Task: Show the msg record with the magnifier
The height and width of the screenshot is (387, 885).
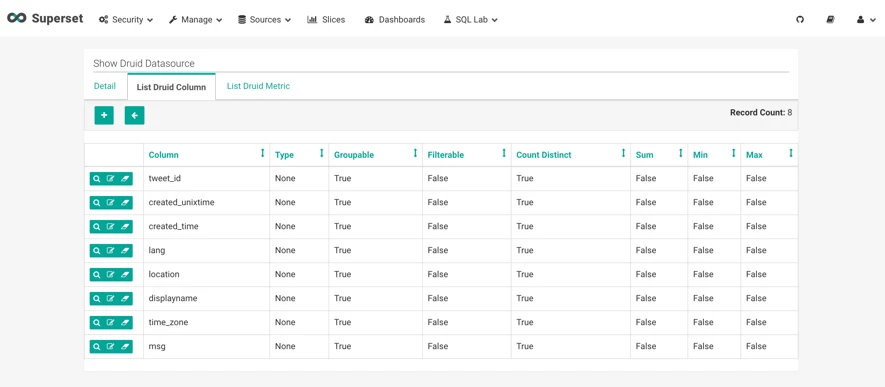Action: [97, 346]
